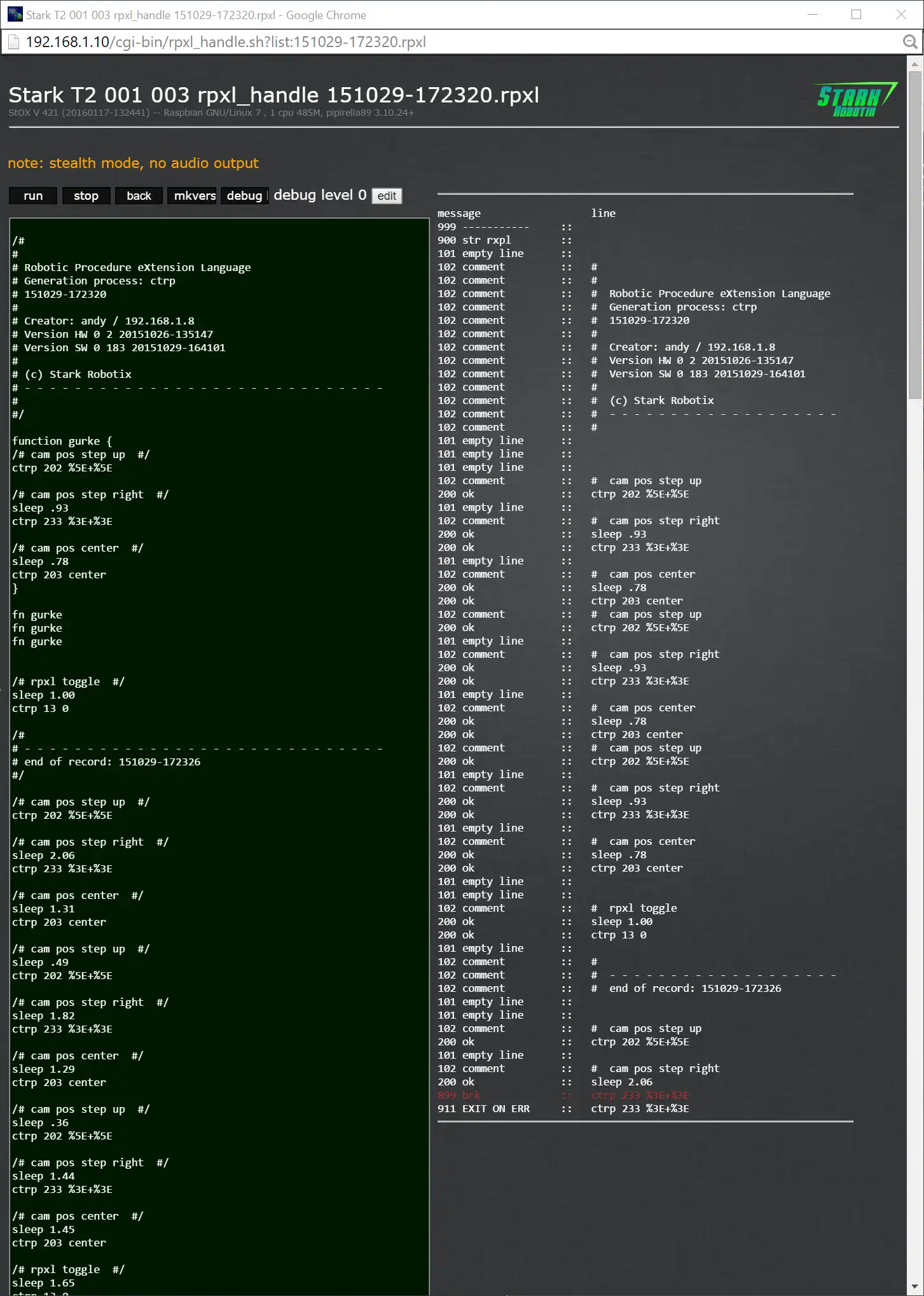
Task: Click the page document icon before URL
Action: coord(13,42)
